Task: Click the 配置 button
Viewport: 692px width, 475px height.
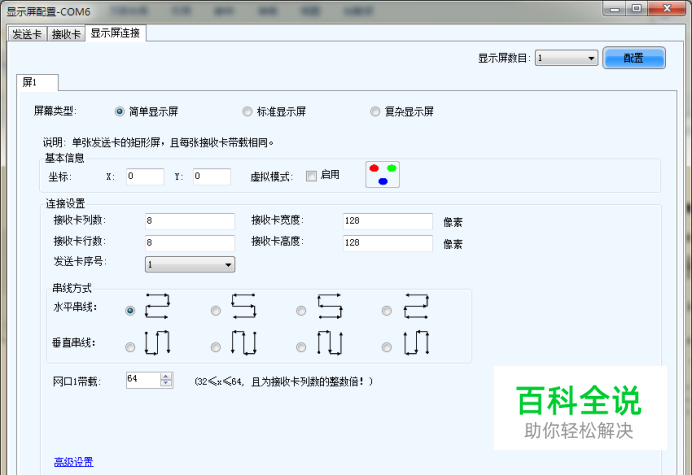Action: [634, 58]
